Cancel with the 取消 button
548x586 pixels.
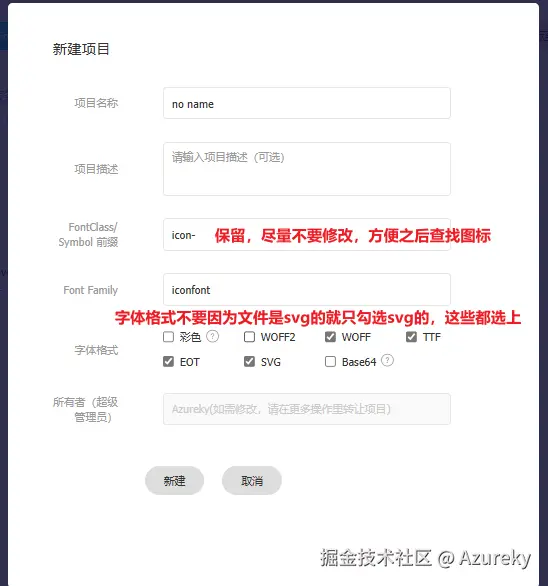252,481
